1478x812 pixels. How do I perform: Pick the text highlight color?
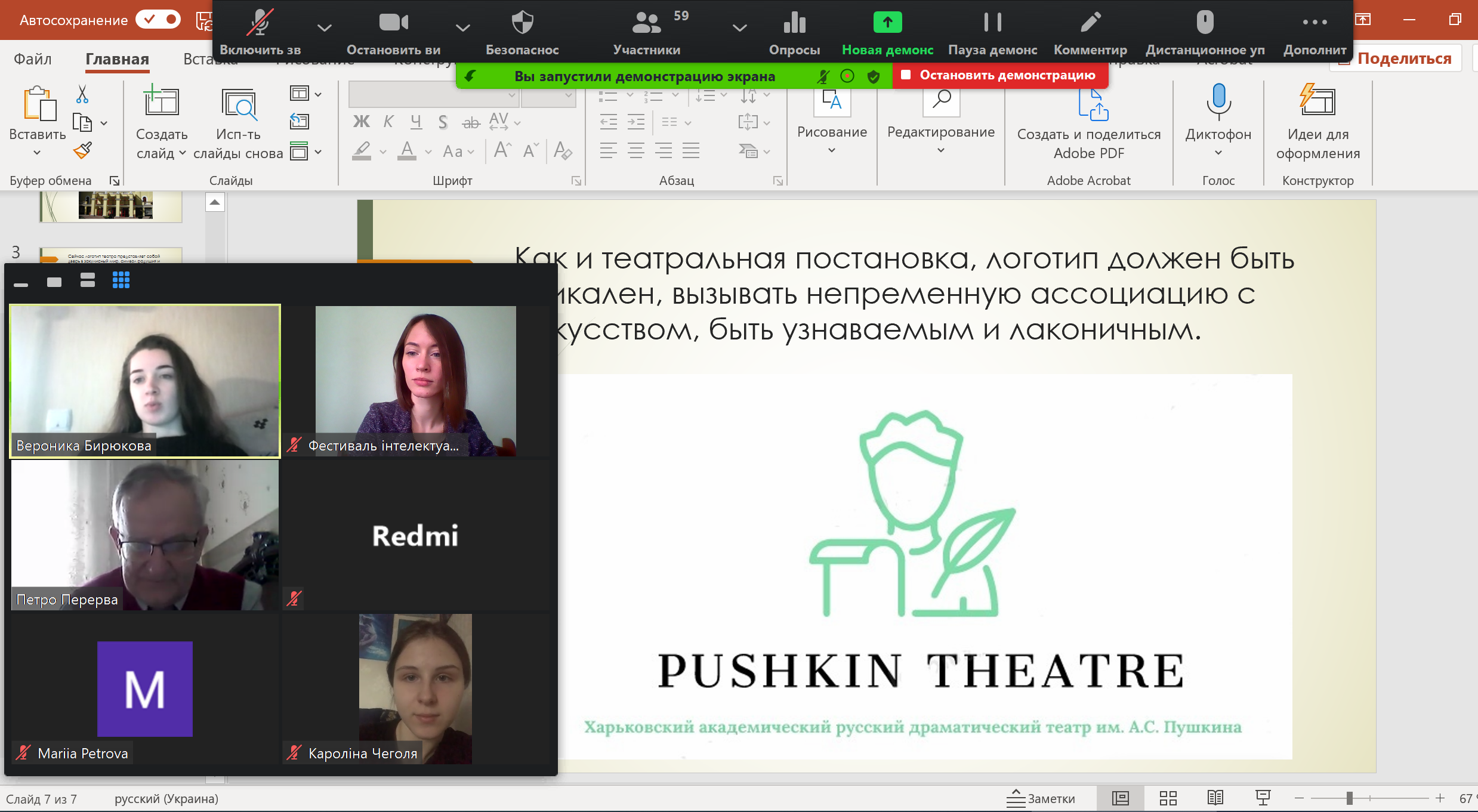pos(361,150)
